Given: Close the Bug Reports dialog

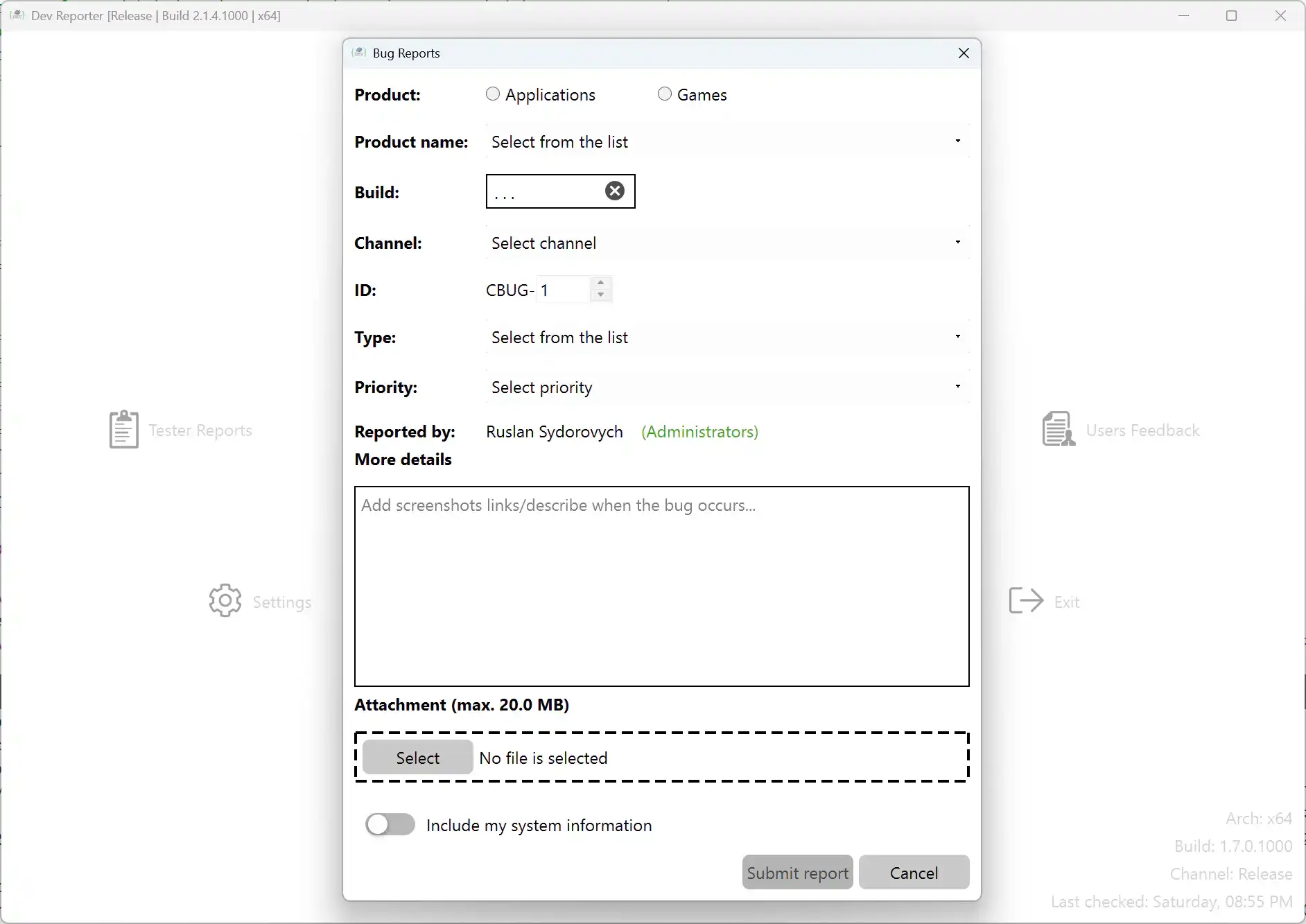Looking at the screenshot, I should pyautogui.click(x=963, y=53).
